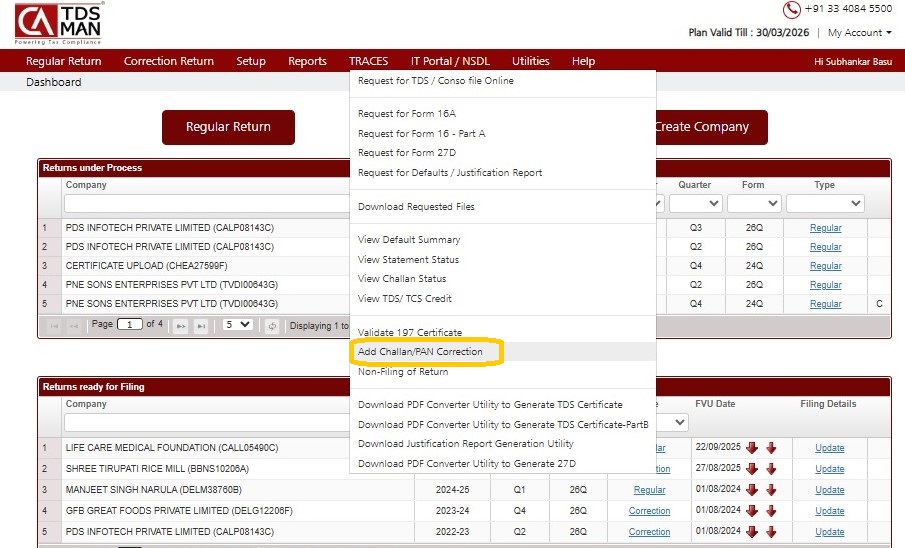Click the phone icon beside helpline number

click(792, 9)
